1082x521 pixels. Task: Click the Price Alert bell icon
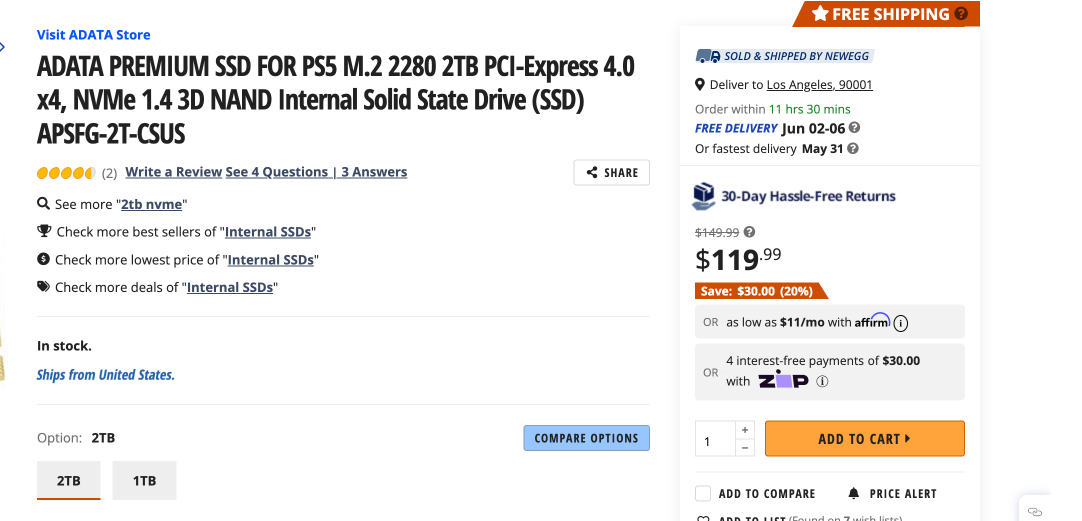(853, 493)
